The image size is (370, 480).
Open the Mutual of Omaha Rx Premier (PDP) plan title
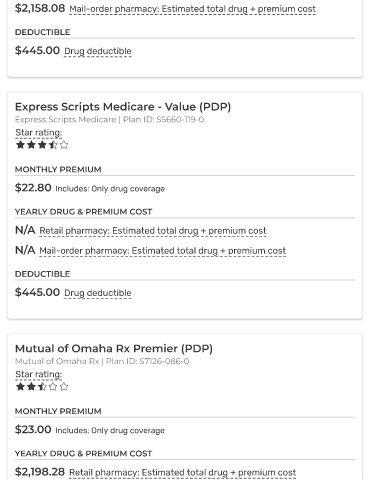pyautogui.click(x=114, y=348)
